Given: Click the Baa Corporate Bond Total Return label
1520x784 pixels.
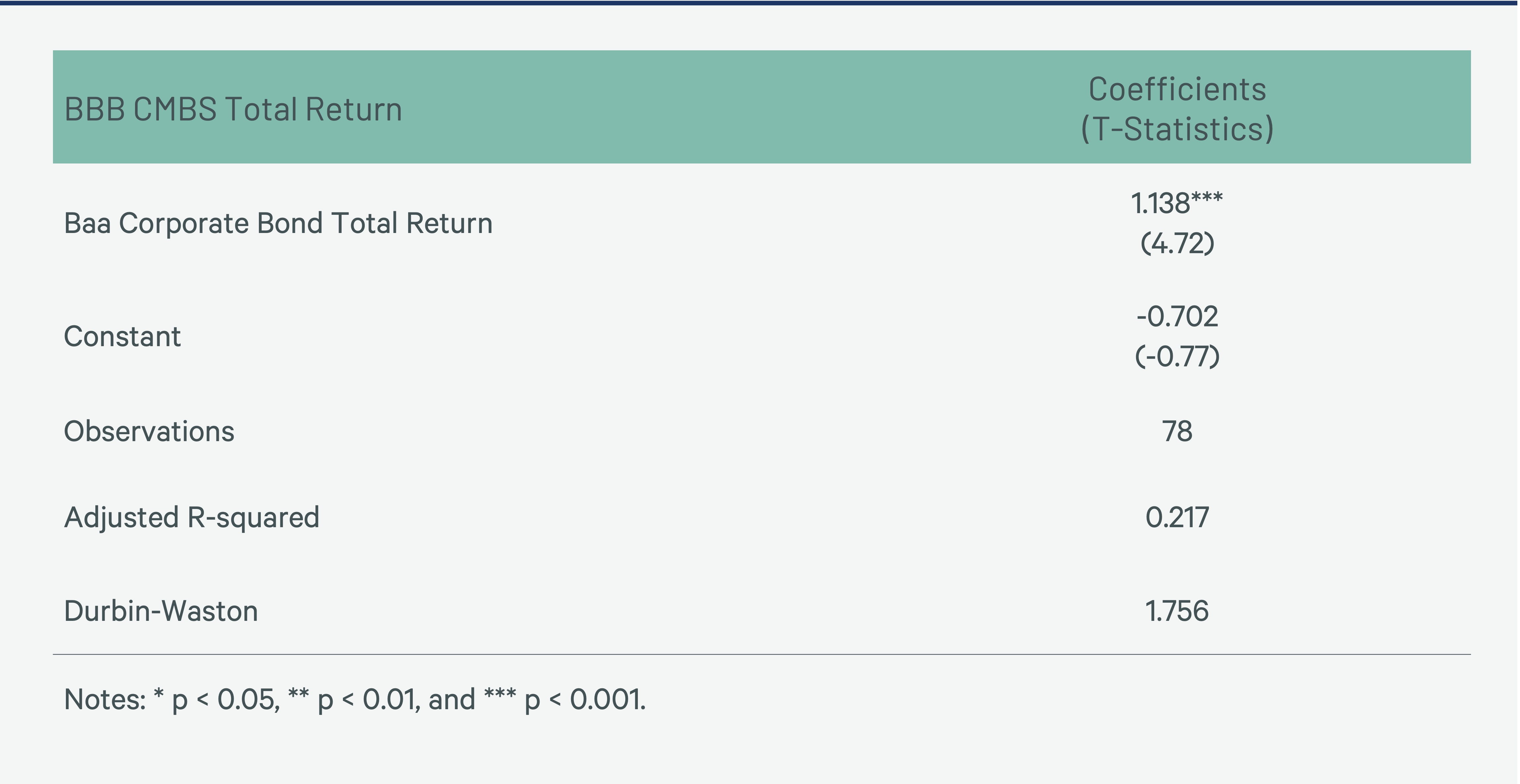Looking at the screenshot, I should click(x=278, y=224).
